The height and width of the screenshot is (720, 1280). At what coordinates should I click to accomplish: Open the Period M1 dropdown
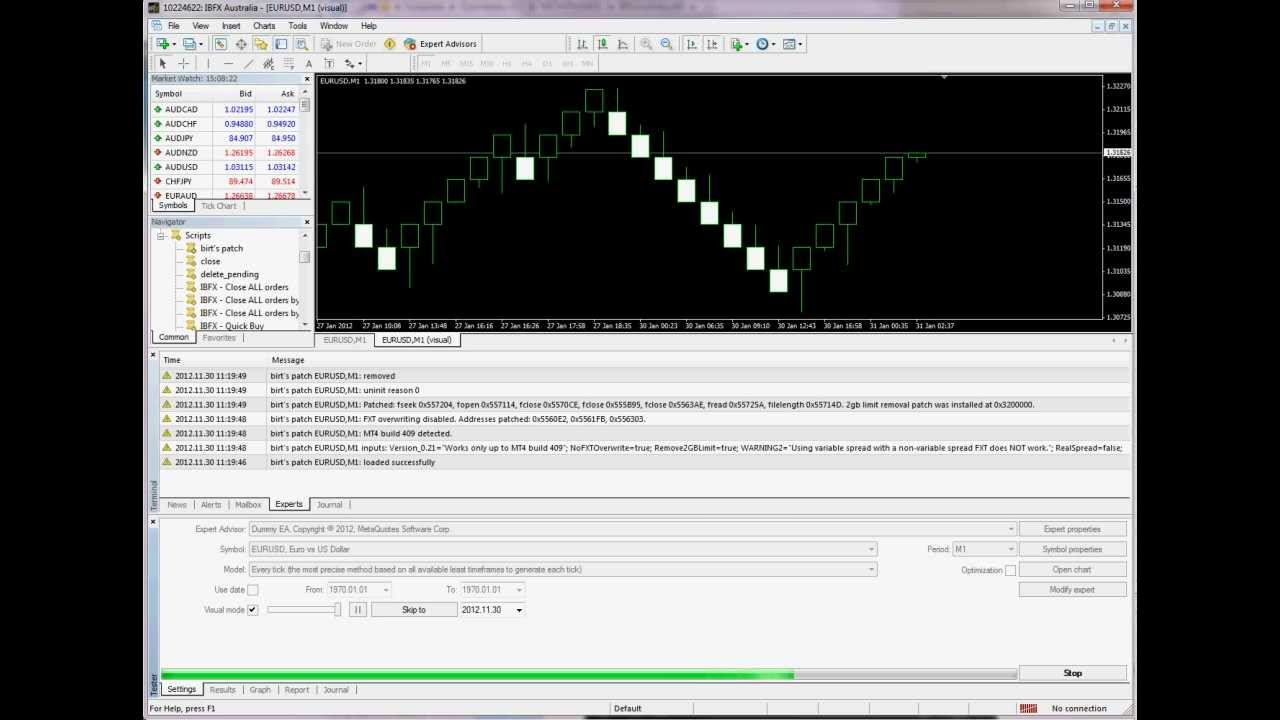pyautogui.click(x=1010, y=549)
